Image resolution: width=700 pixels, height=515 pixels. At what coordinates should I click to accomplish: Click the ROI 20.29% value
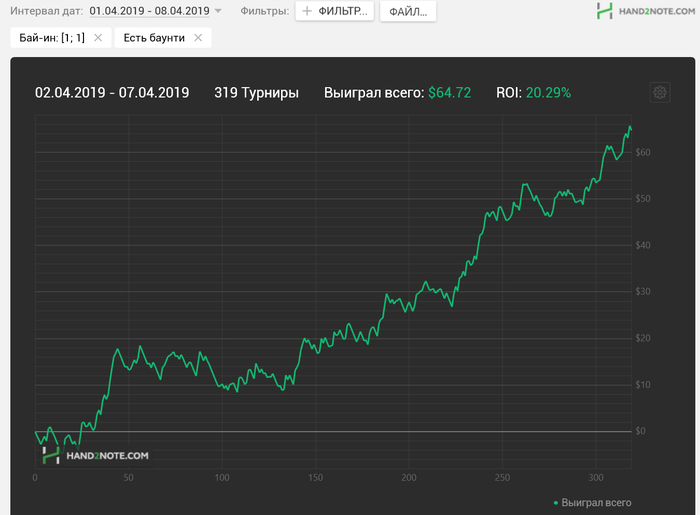pos(548,92)
